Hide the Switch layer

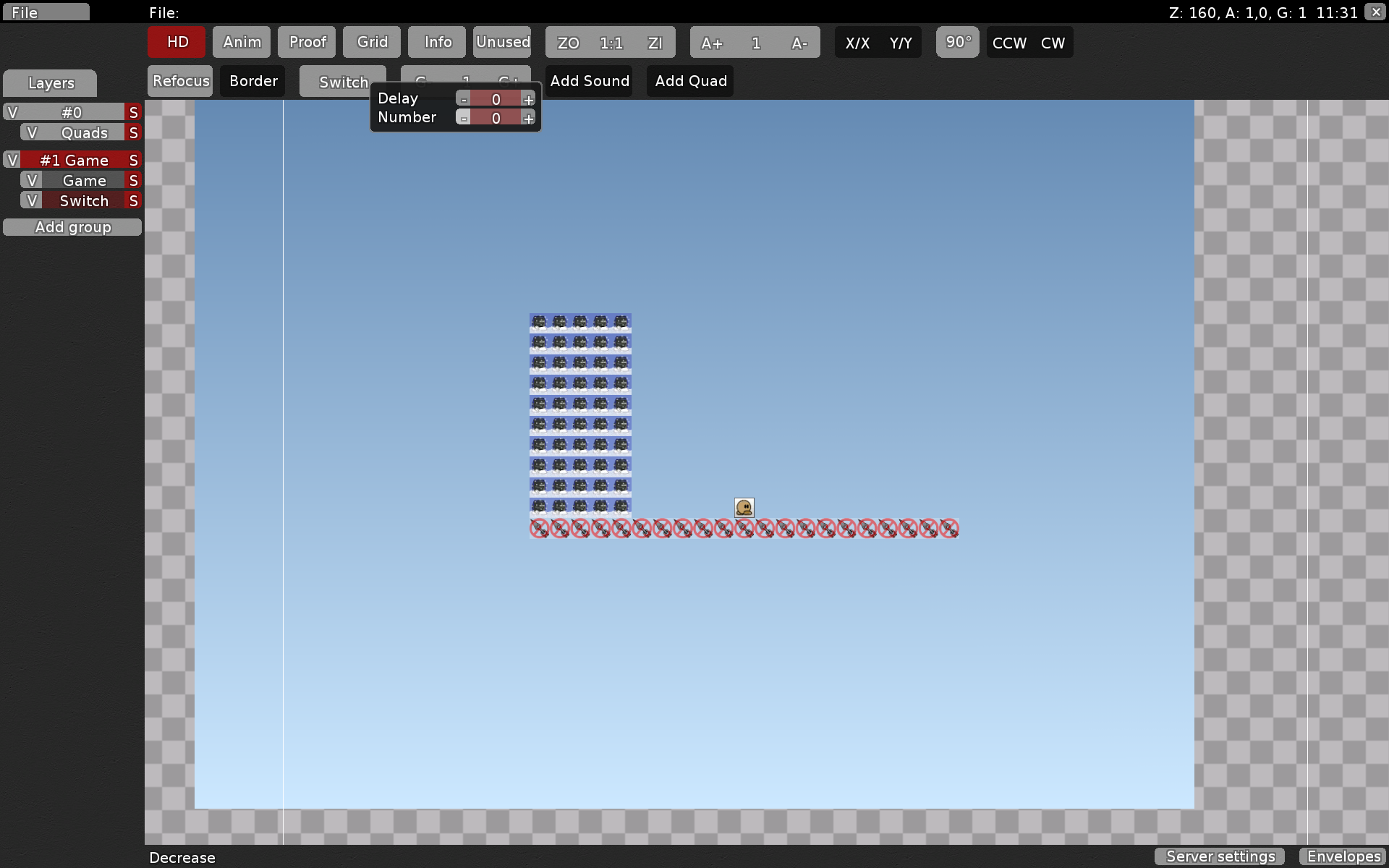click(31, 200)
